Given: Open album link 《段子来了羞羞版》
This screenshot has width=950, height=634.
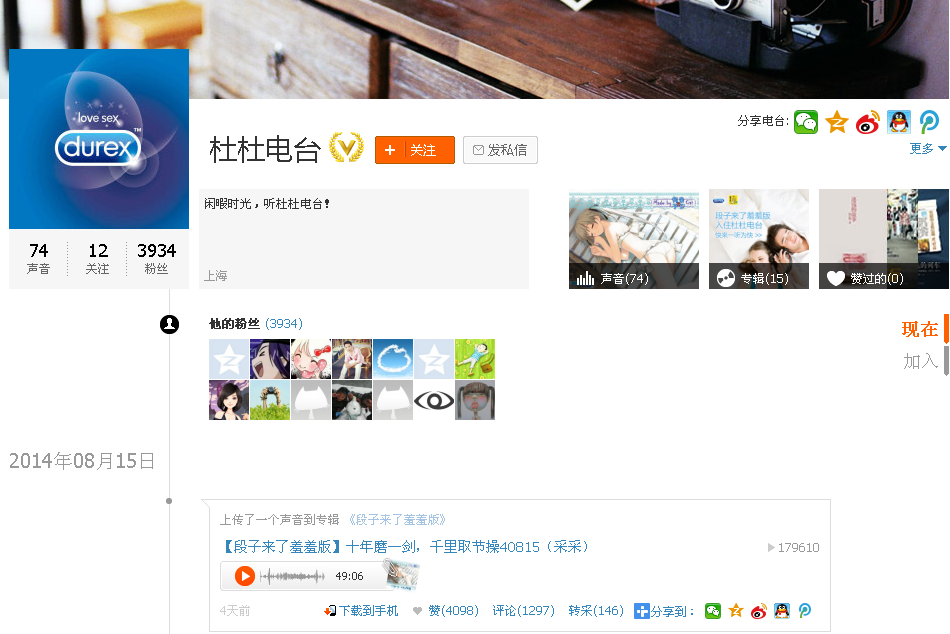Looking at the screenshot, I should 397,519.
